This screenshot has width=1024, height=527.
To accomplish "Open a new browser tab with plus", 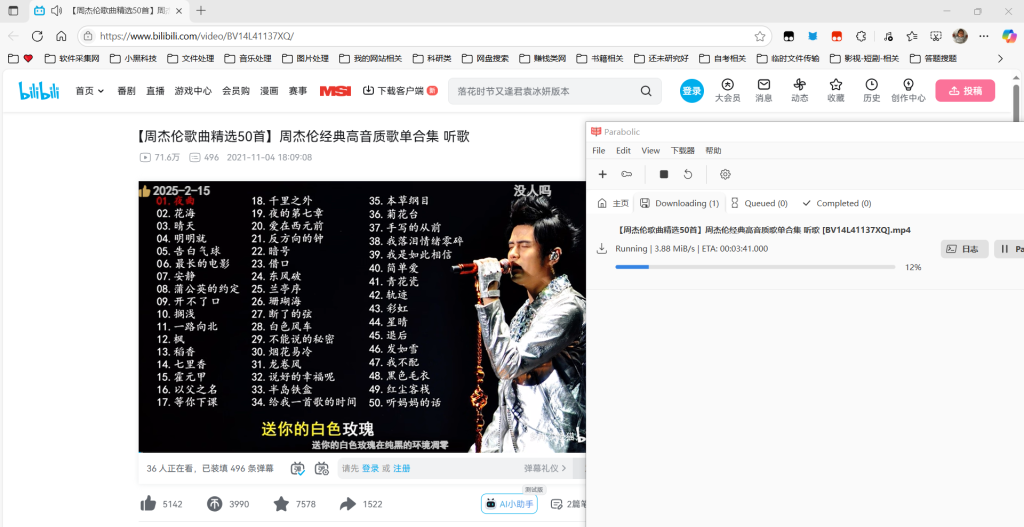I will (201, 10).
